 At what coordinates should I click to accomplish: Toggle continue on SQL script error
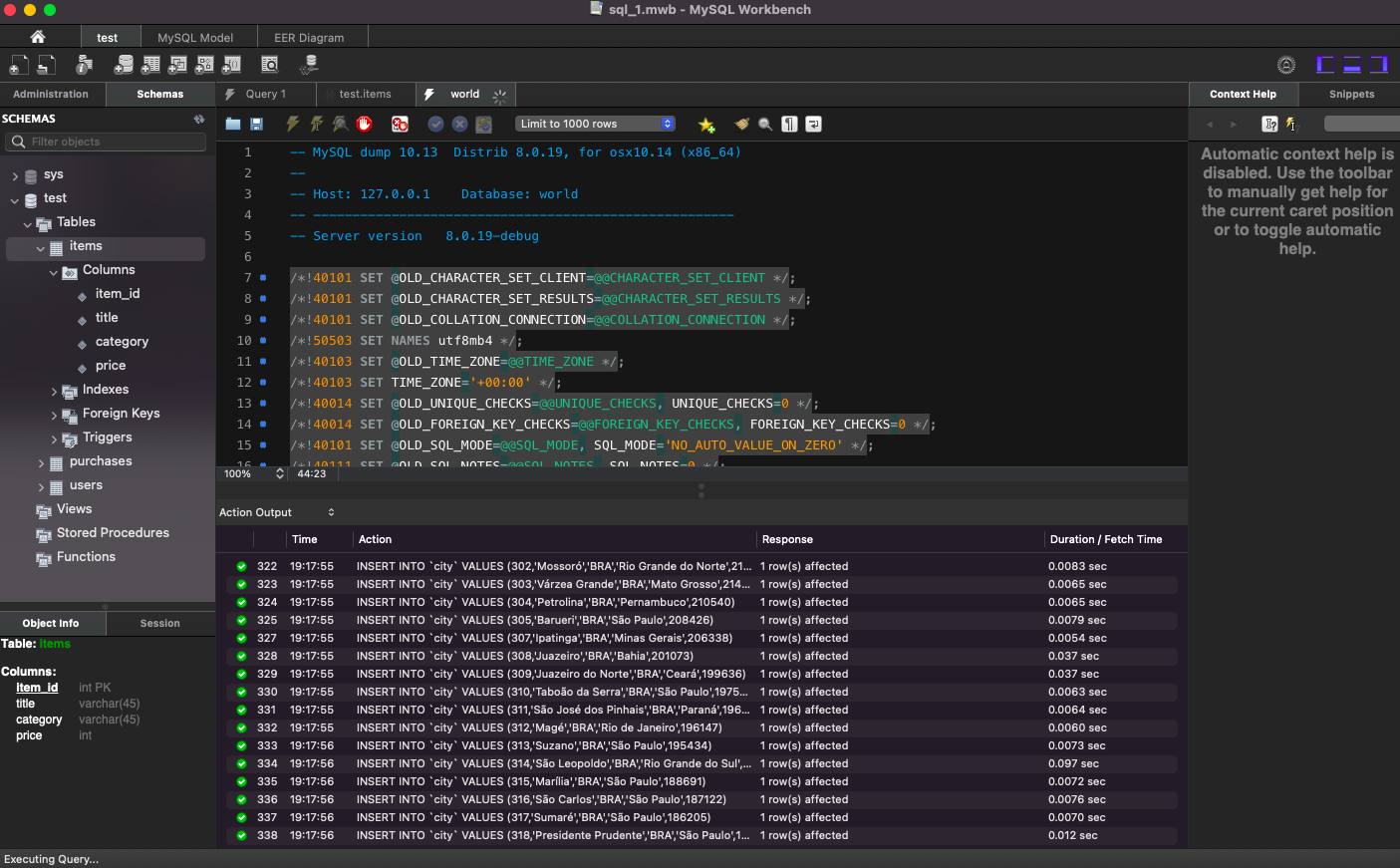pyautogui.click(x=400, y=124)
